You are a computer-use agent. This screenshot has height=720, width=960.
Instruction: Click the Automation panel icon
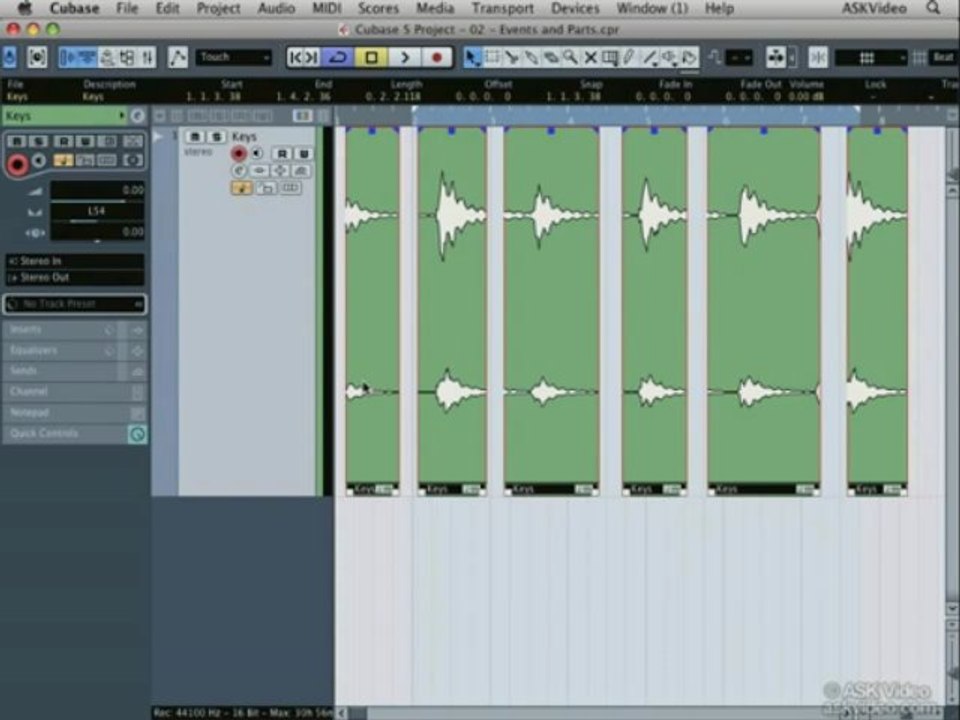[x=178, y=58]
